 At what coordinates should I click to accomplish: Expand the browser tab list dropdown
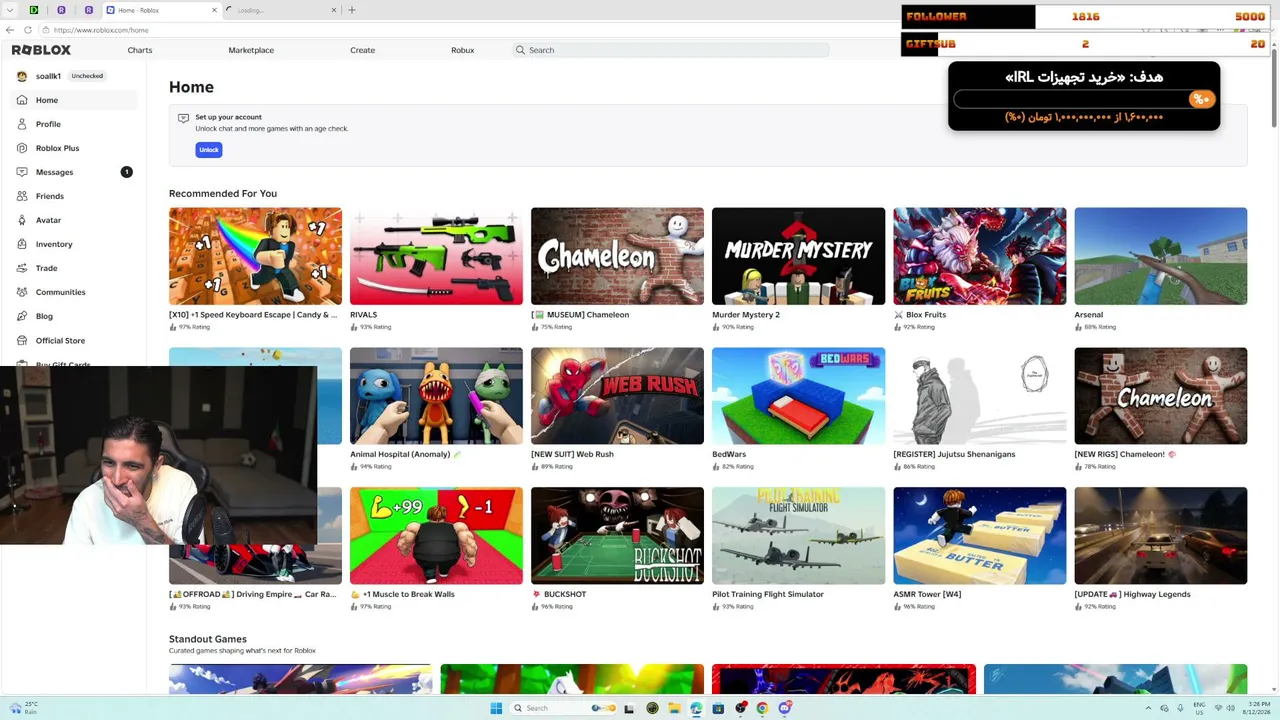pyautogui.click(x=9, y=10)
